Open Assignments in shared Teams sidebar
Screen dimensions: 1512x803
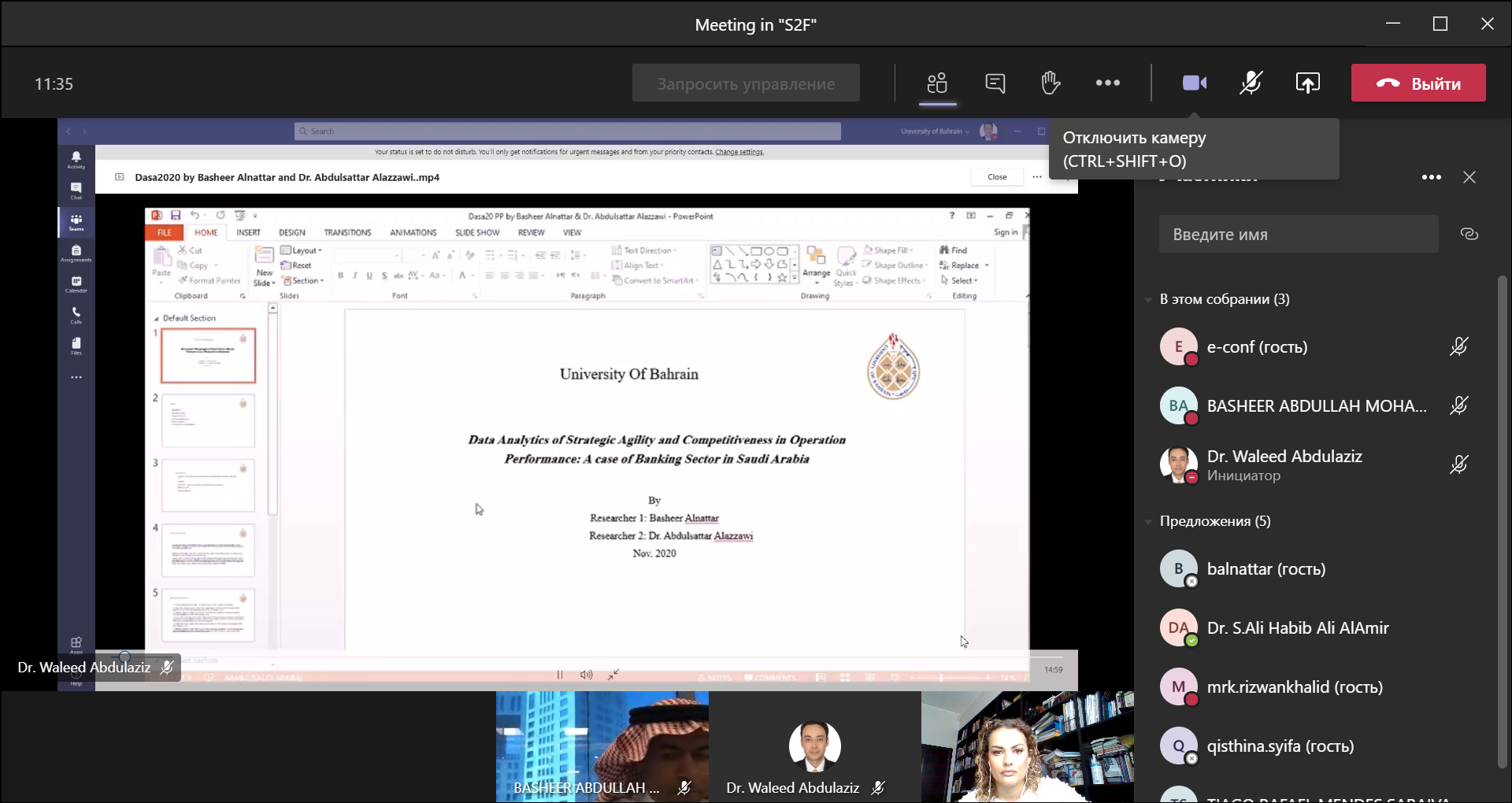76,253
